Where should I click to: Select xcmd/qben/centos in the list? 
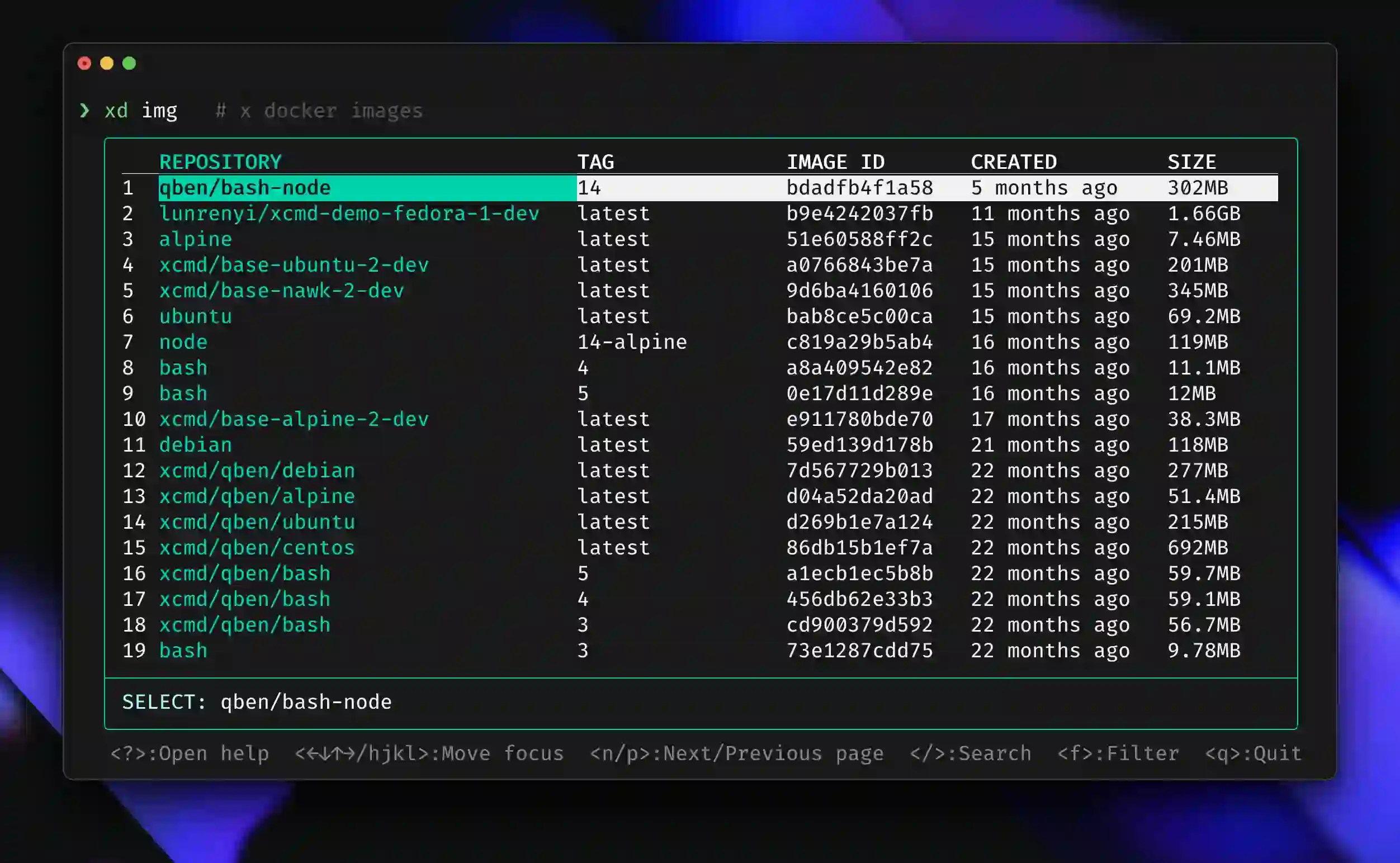click(x=256, y=547)
